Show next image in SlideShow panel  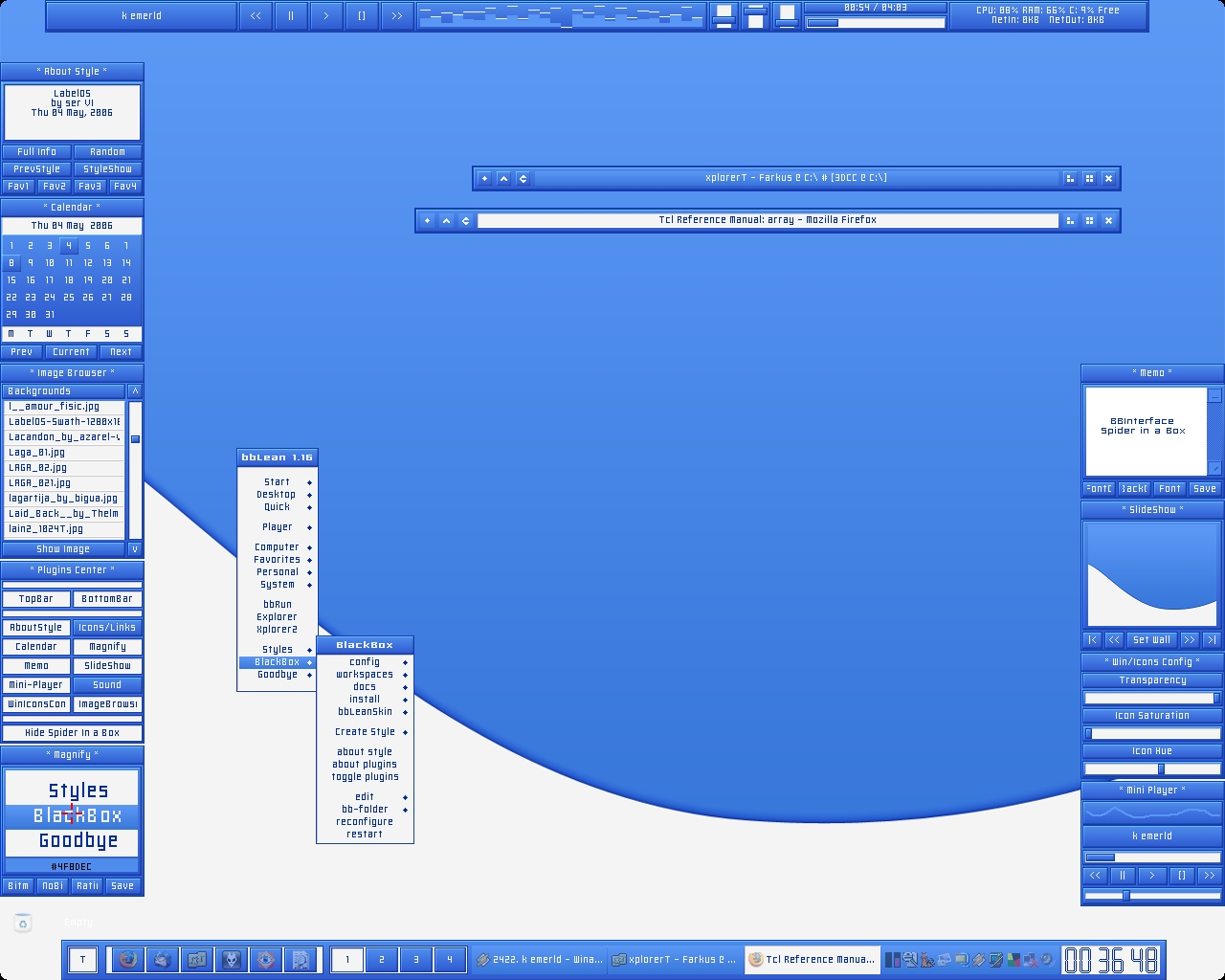pyautogui.click(x=1190, y=639)
